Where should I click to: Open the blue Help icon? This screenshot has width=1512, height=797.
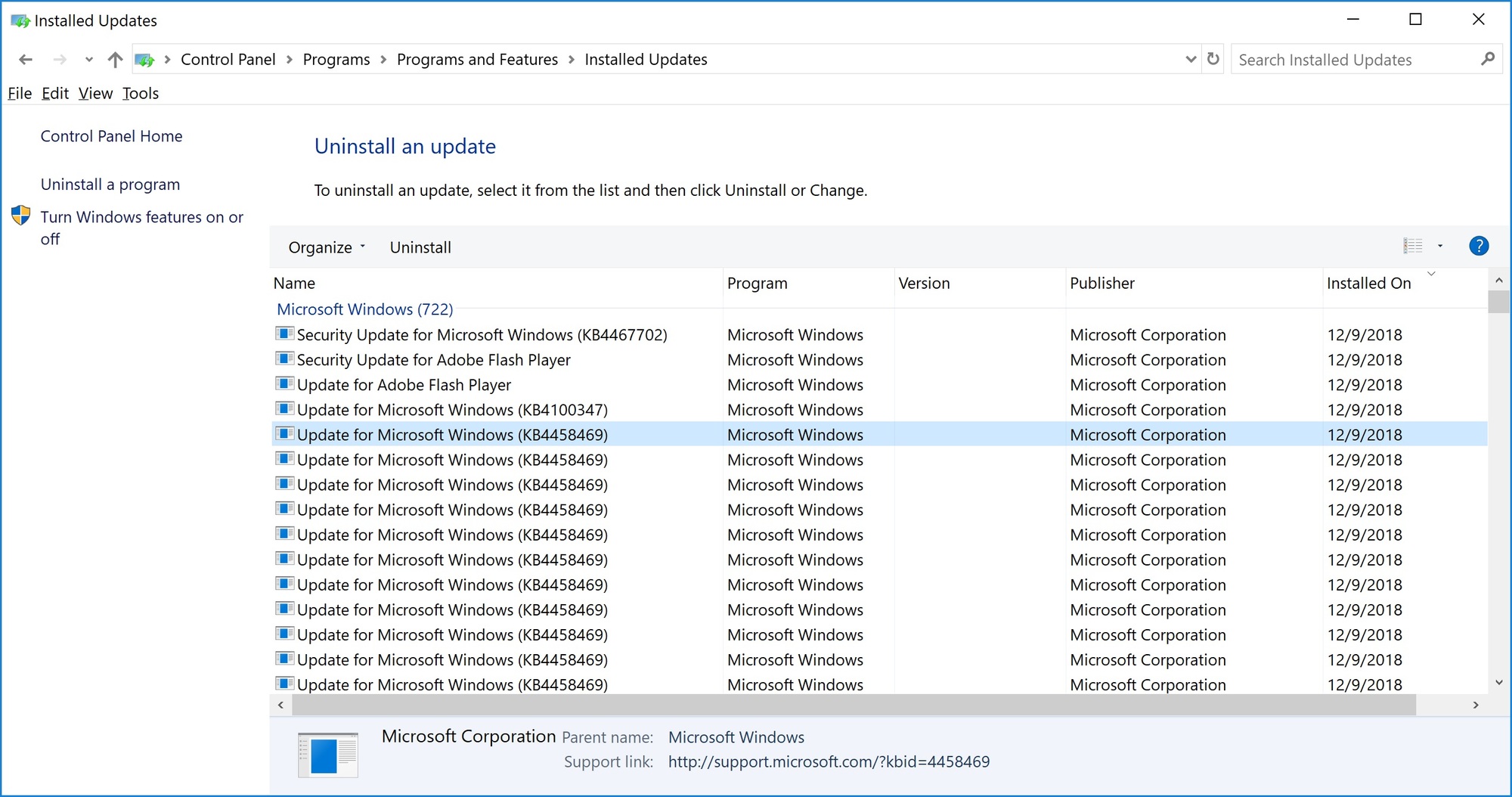(x=1479, y=246)
